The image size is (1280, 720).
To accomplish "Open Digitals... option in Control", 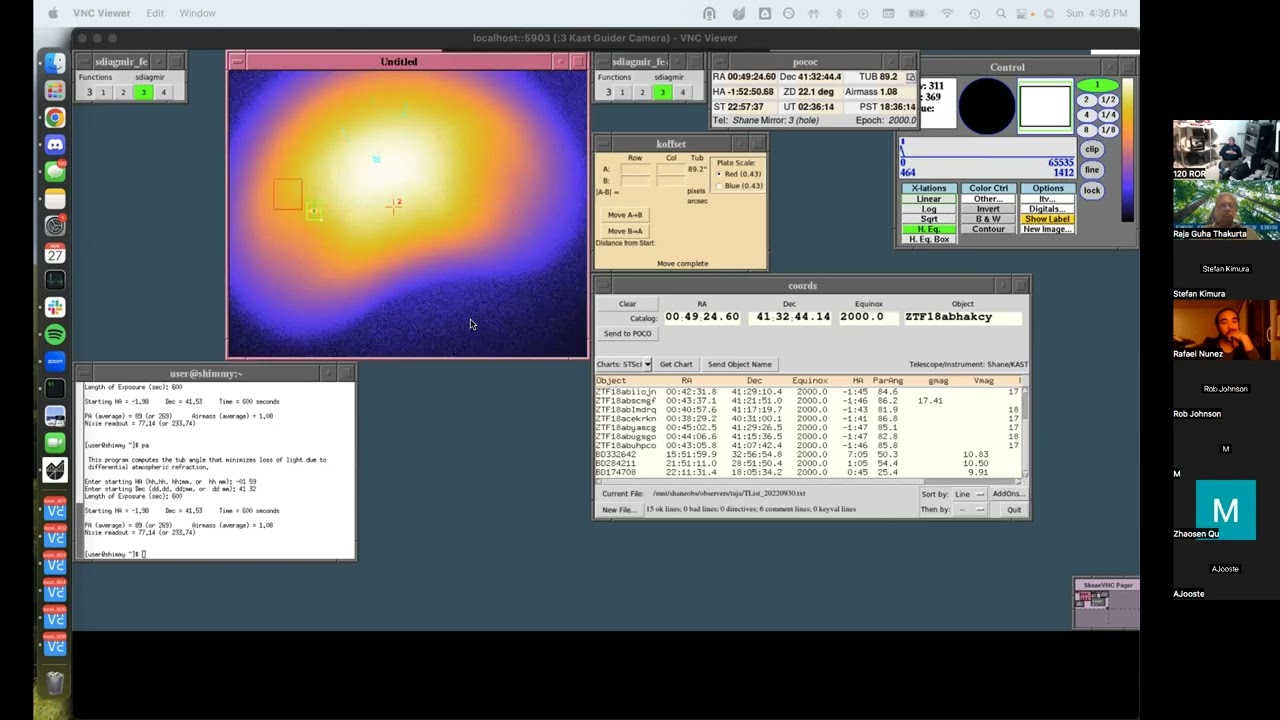I will (1047, 209).
